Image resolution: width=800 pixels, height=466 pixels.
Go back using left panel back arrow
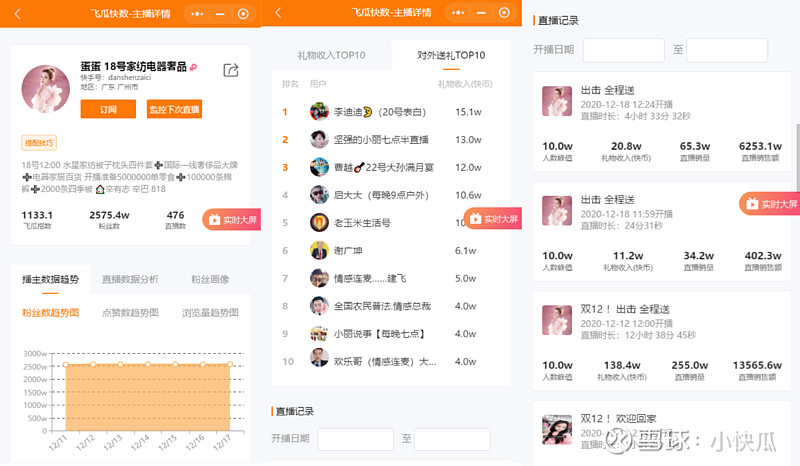(17, 14)
